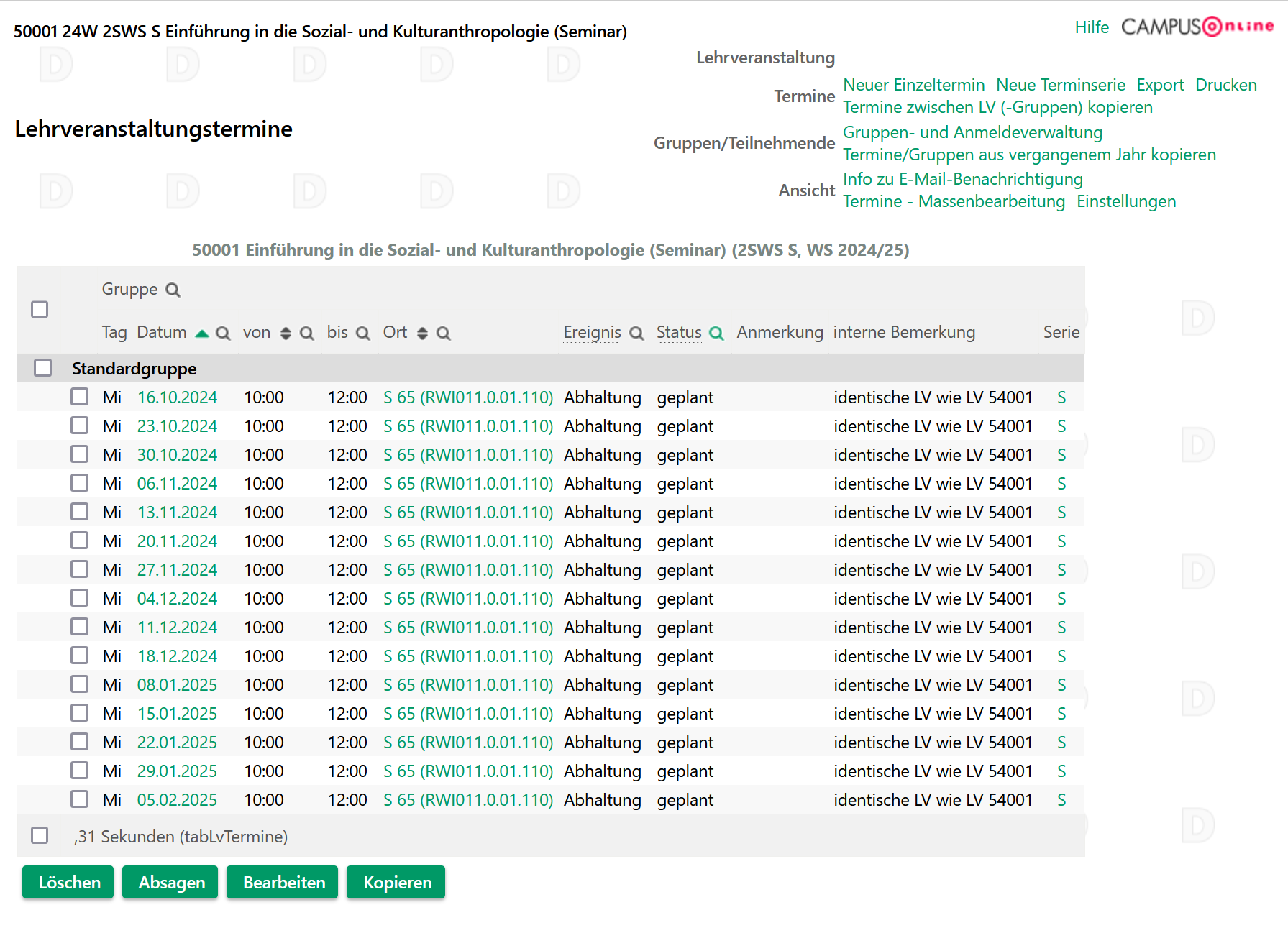Click the search icon beside the von column
1288x933 pixels.
point(307,334)
